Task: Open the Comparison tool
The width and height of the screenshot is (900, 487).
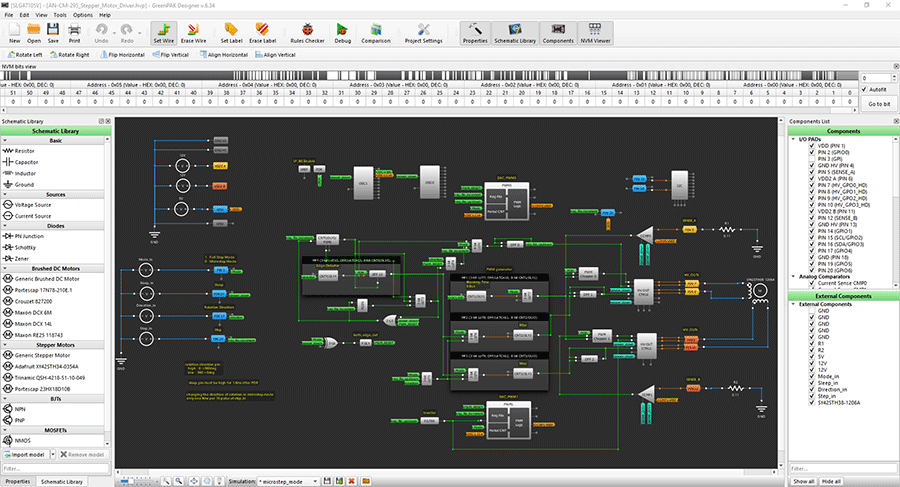Action: (376, 32)
